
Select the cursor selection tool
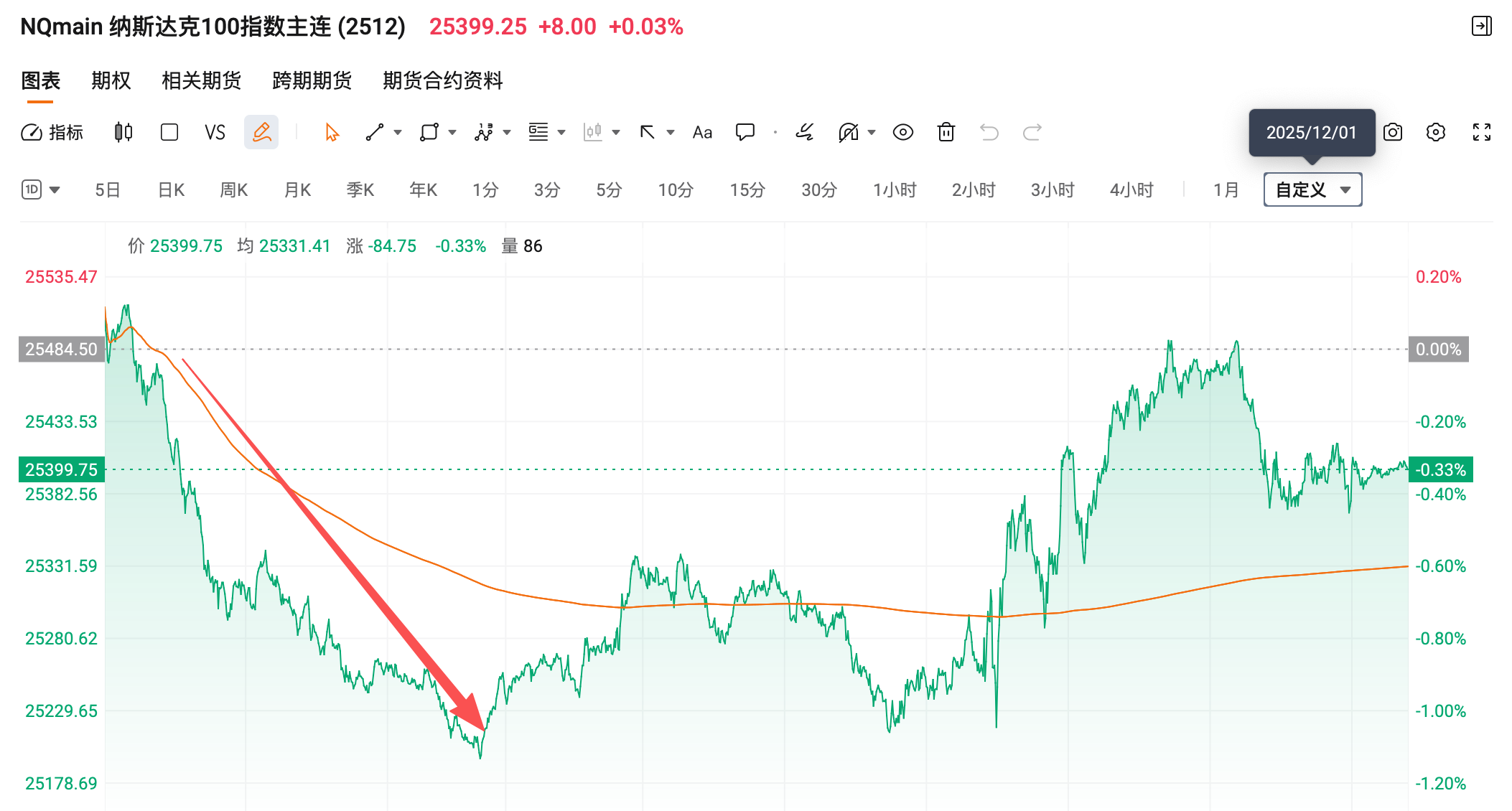pos(330,132)
